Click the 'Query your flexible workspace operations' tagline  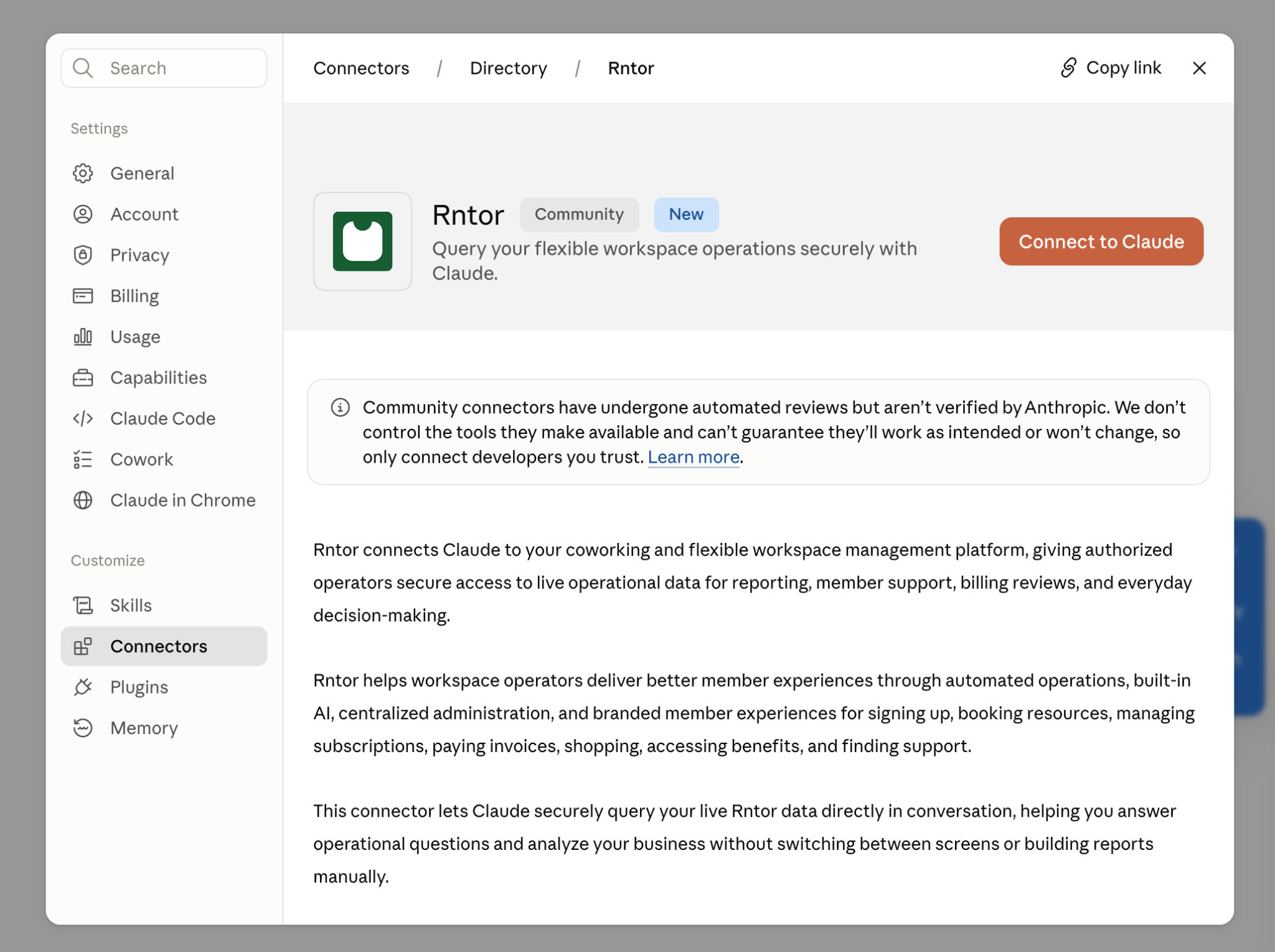coord(674,261)
